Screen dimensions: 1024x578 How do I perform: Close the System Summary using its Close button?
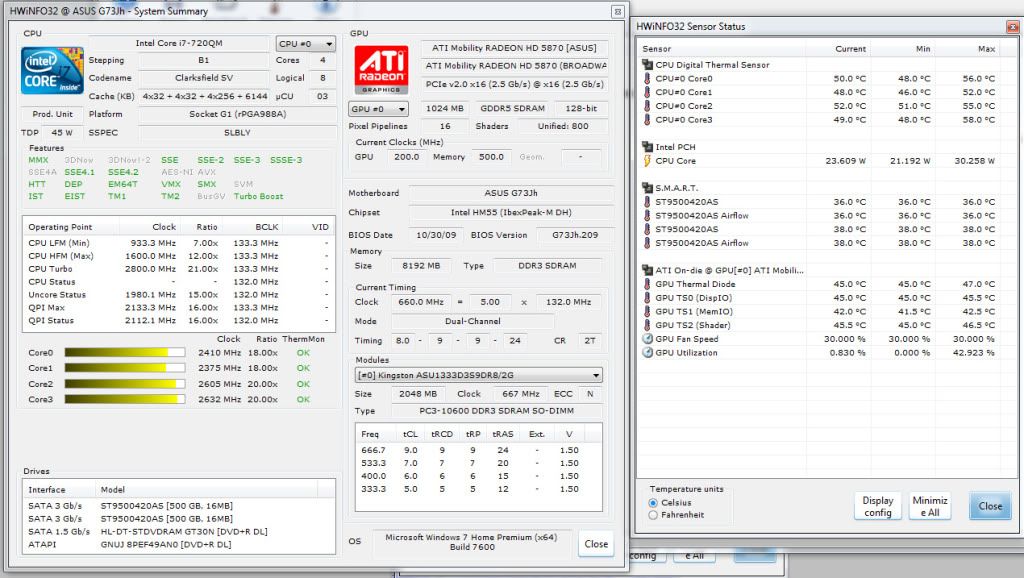pyautogui.click(x=596, y=544)
